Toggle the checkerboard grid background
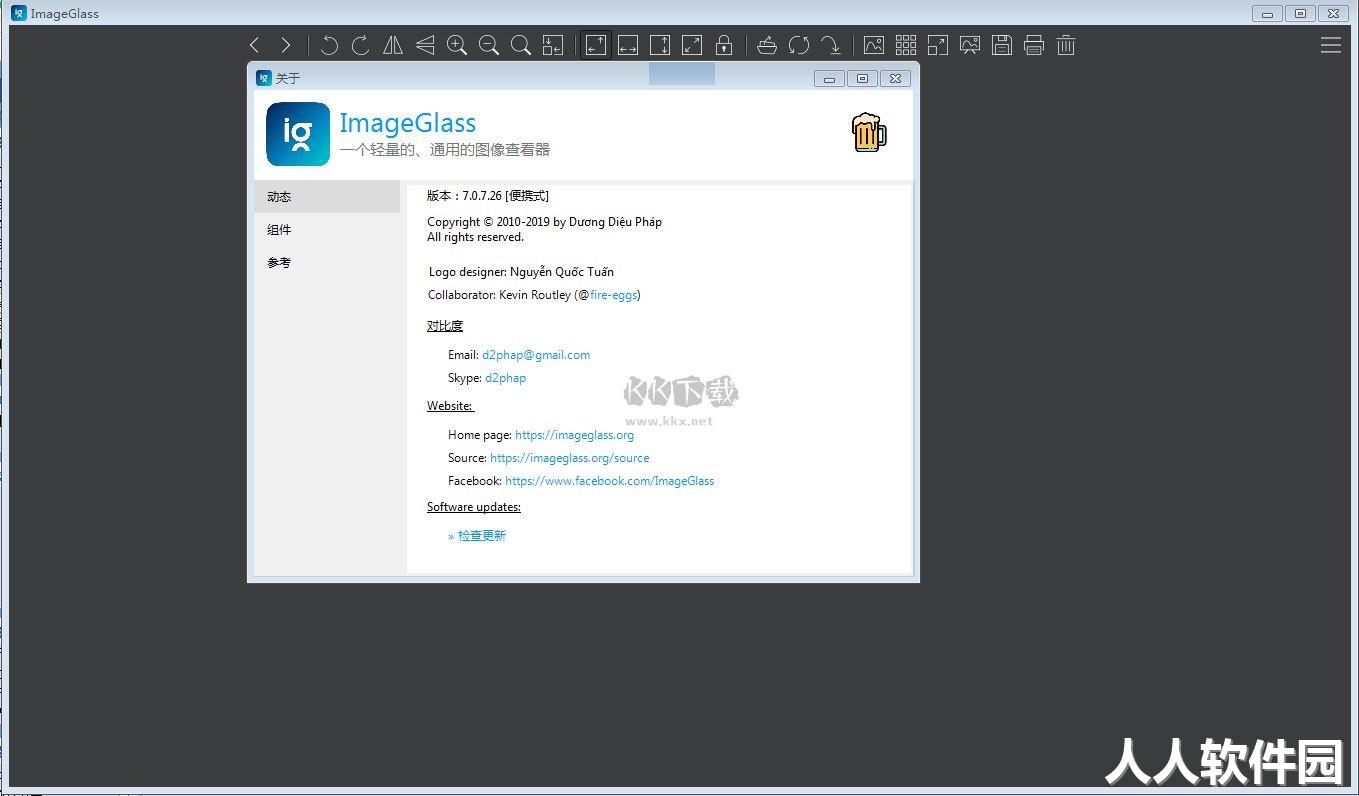The image size is (1359, 796). tap(906, 45)
